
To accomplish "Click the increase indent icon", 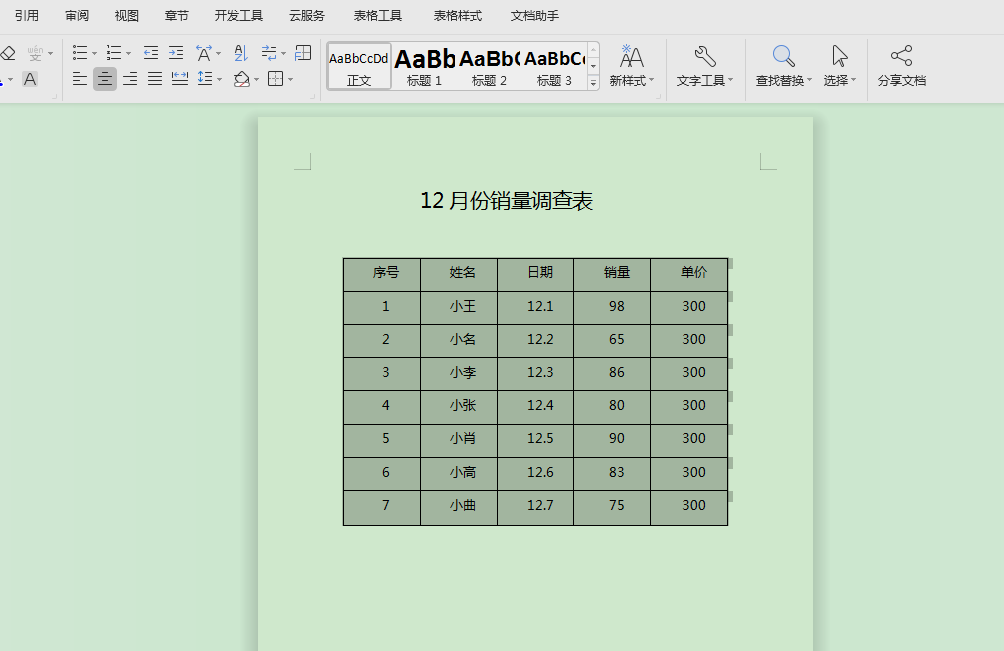I will tap(176, 53).
